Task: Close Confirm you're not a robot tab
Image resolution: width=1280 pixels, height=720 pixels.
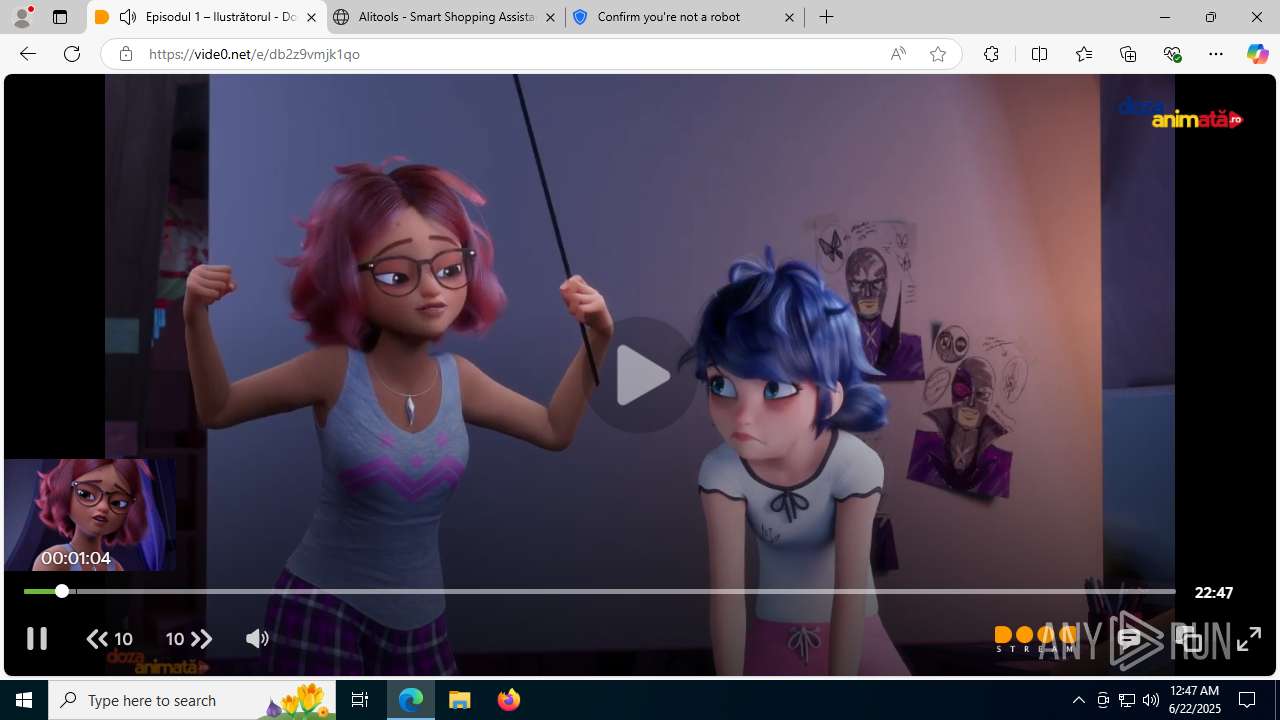Action: 789,17
